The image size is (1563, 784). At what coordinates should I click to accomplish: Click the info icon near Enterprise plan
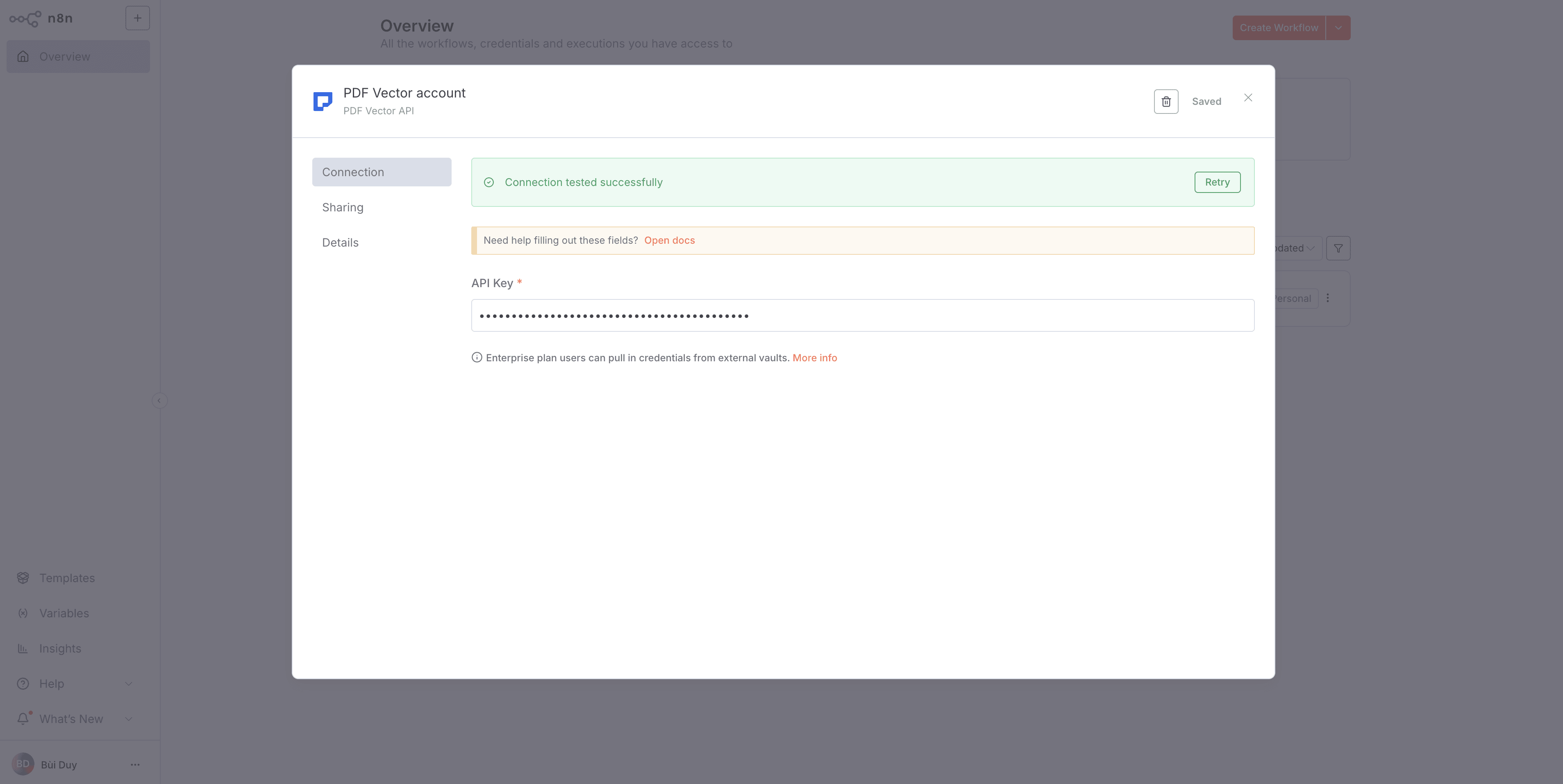tap(477, 358)
